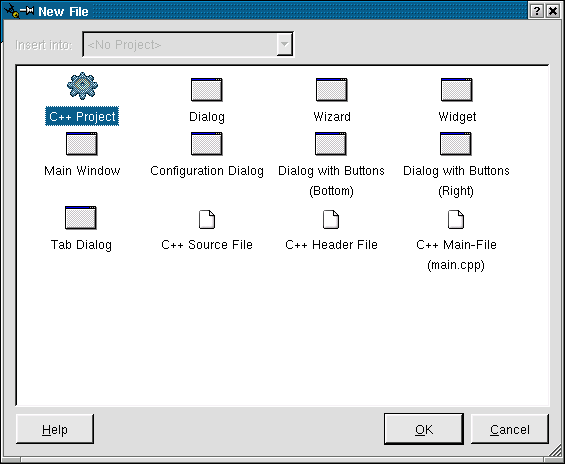Select the C++ Project gear icon
Viewport: 565px width, 464px height.
click(x=83, y=86)
